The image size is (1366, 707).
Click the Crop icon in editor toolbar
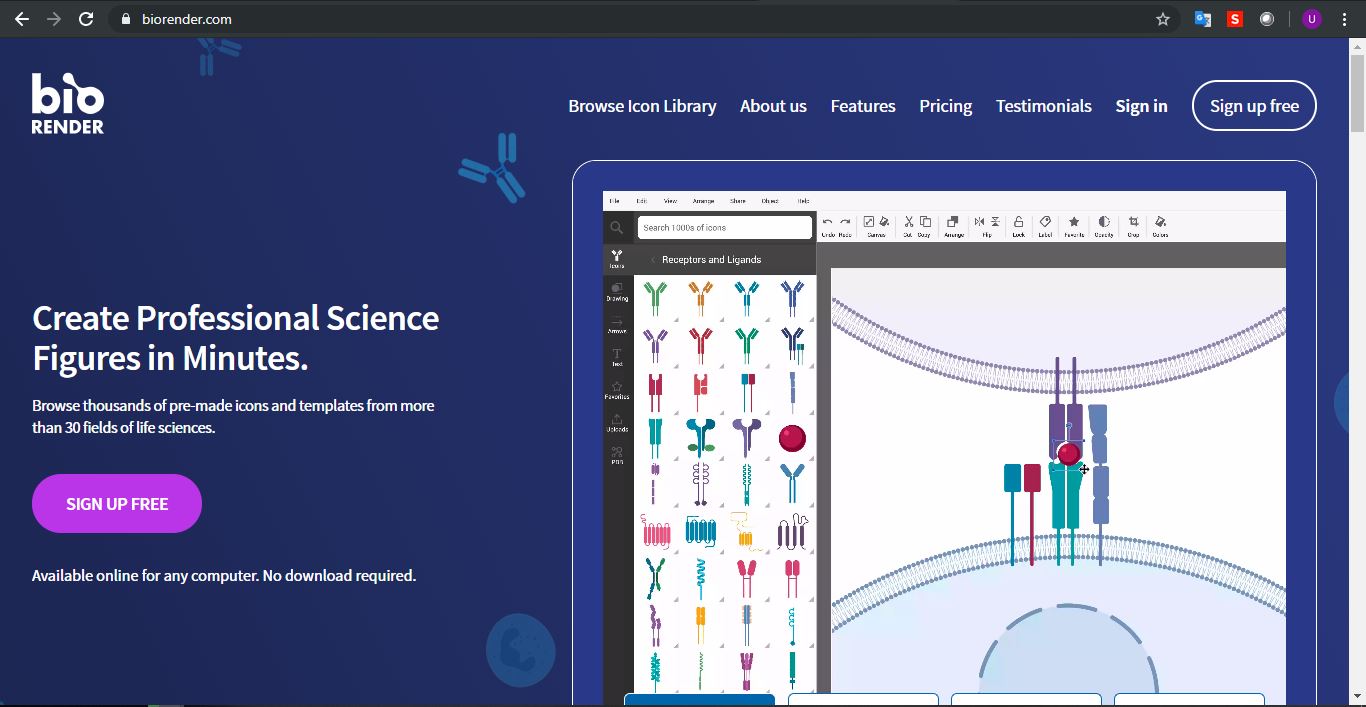1133,222
